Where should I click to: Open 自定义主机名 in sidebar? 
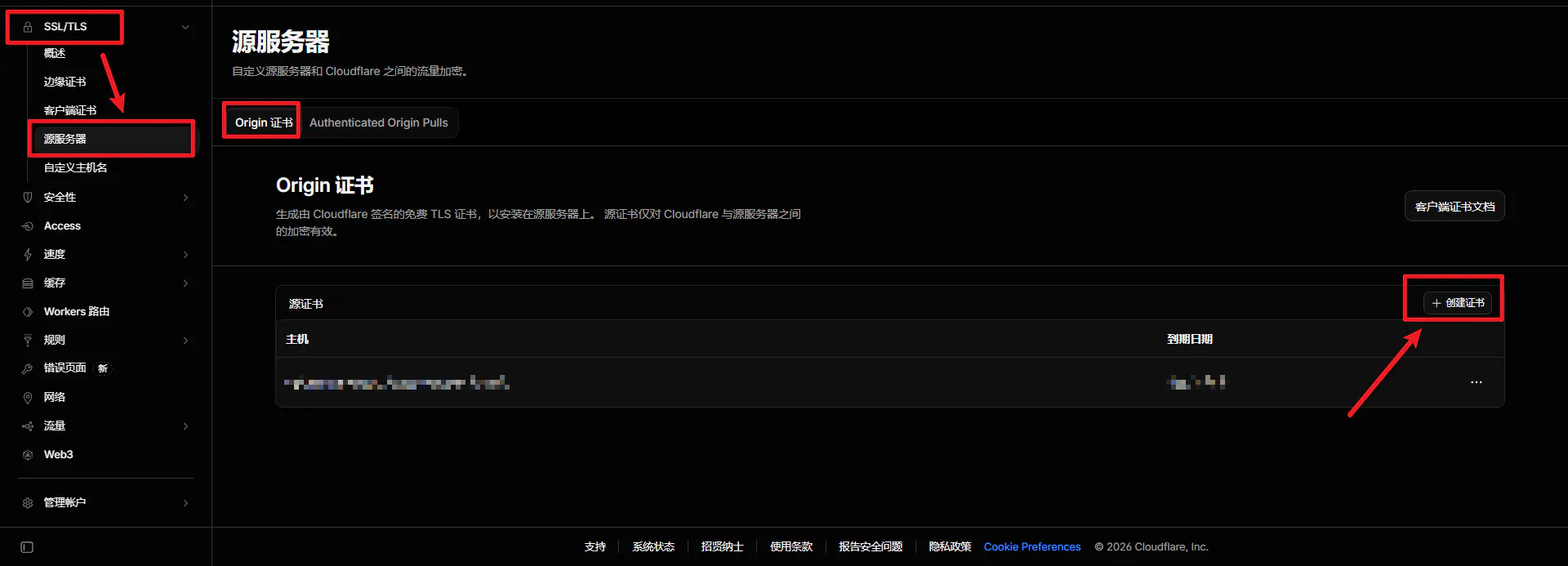tap(75, 167)
